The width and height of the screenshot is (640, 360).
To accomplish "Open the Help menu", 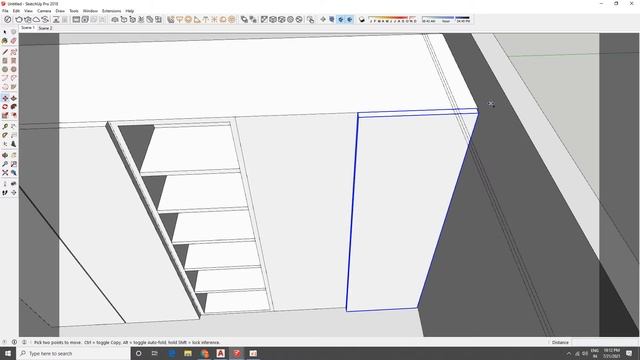I will click(x=130, y=11).
